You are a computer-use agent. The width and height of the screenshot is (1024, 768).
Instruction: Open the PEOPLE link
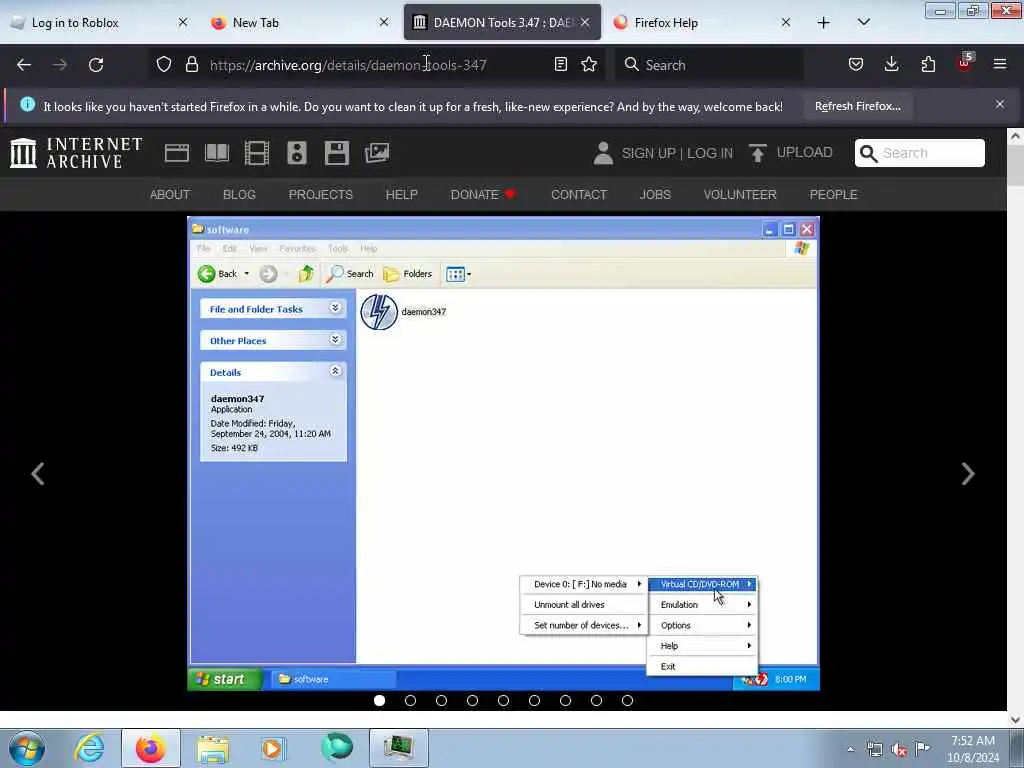point(833,195)
